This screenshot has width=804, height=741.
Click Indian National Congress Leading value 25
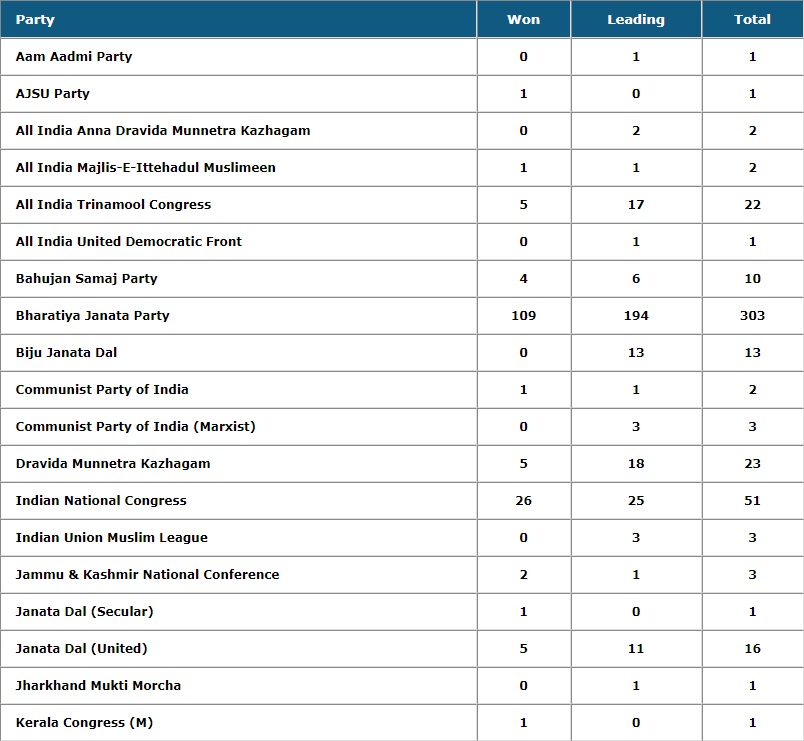pos(636,500)
